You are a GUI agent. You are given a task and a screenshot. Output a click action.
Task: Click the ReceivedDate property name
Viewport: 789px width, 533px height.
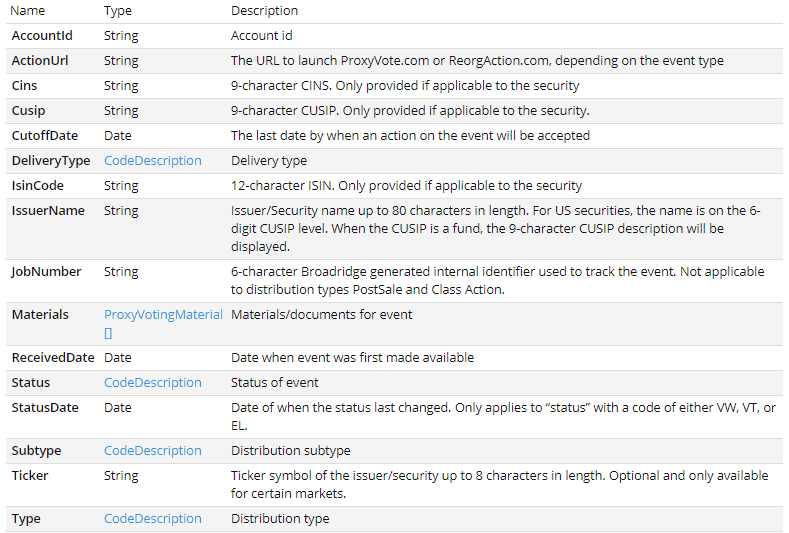(x=53, y=357)
